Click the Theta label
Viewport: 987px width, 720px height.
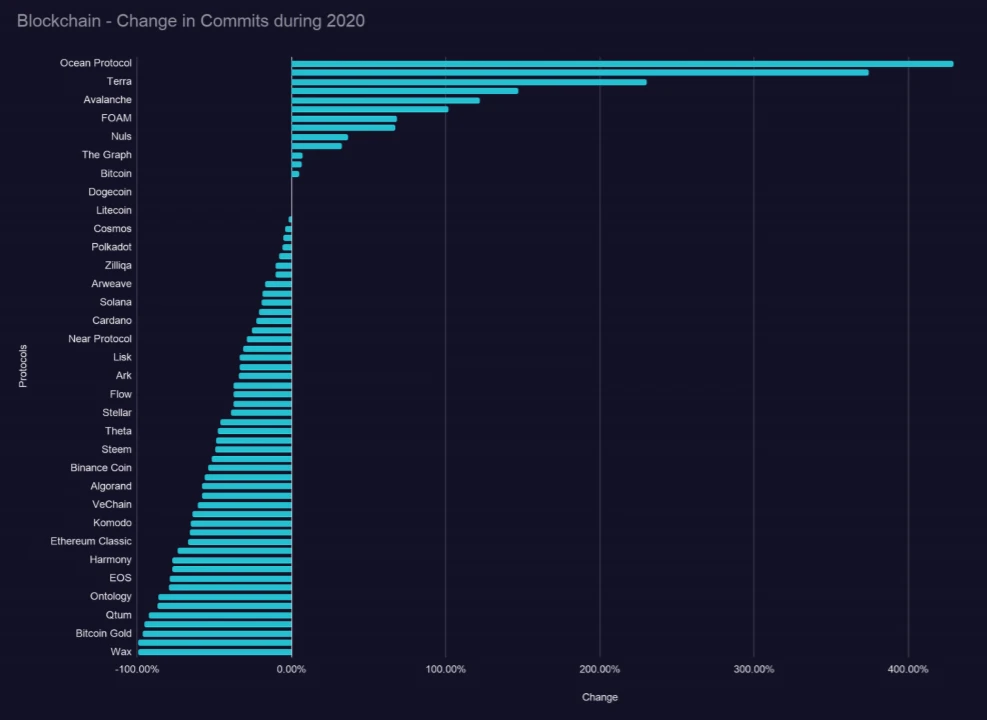pyautogui.click(x=118, y=430)
